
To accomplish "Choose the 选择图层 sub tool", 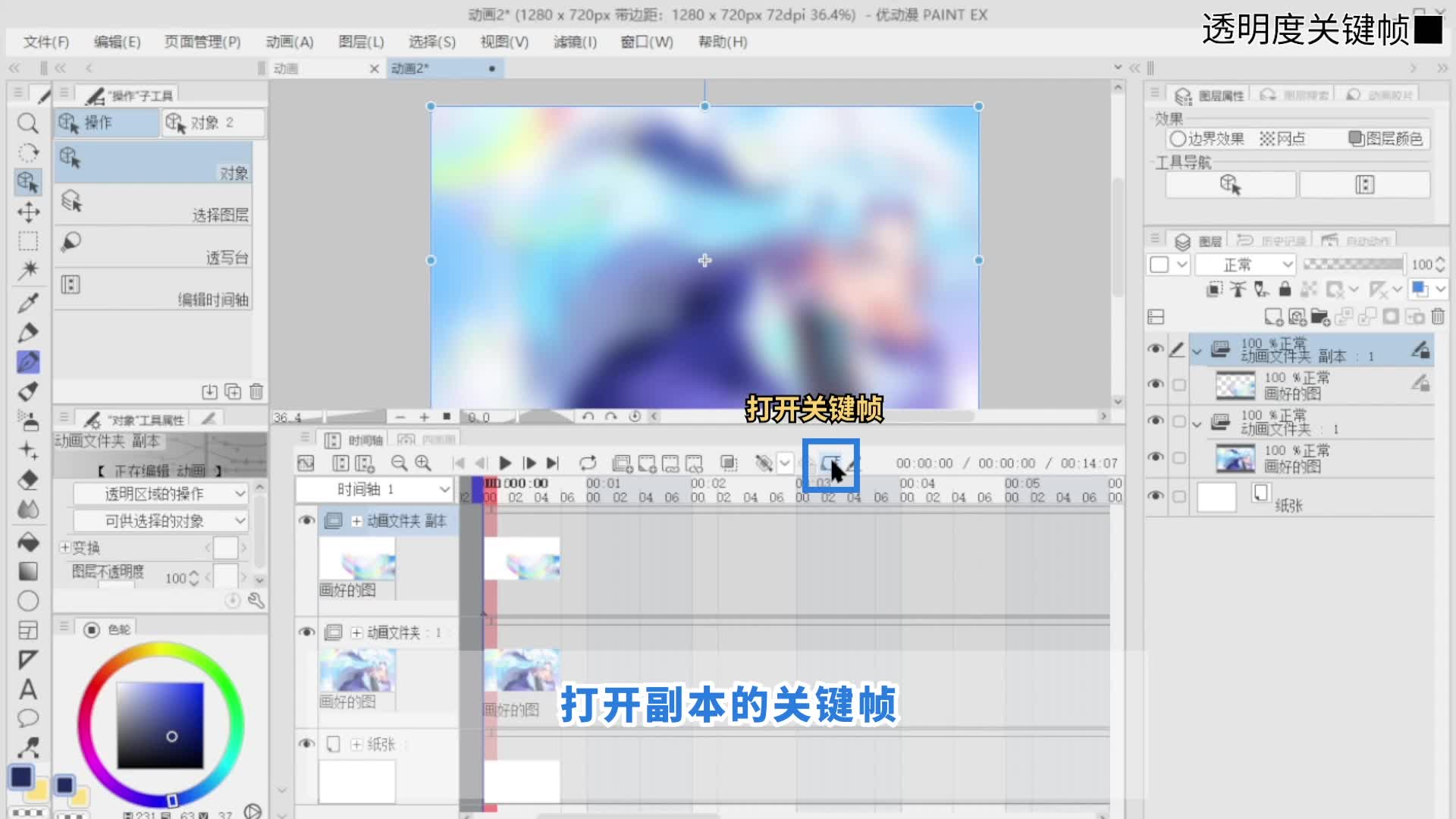I will (153, 204).
